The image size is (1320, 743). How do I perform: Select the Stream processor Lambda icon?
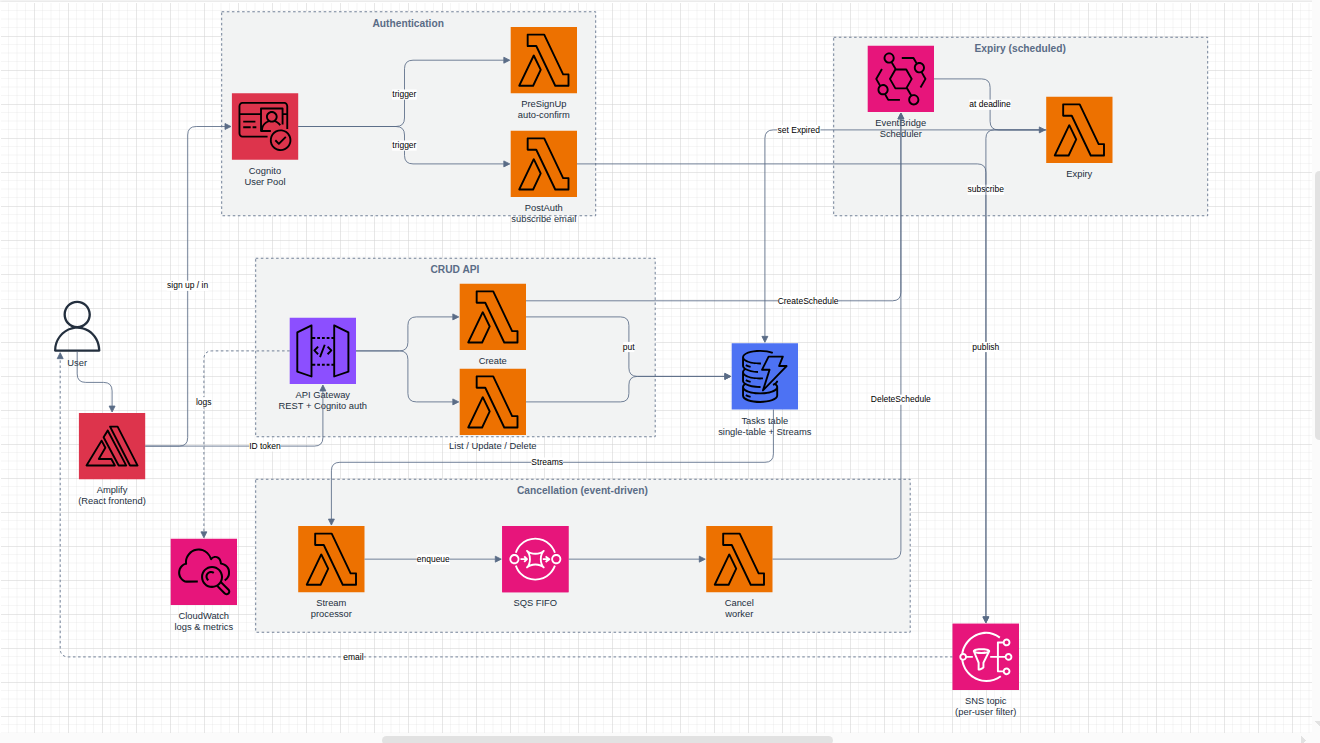331,559
